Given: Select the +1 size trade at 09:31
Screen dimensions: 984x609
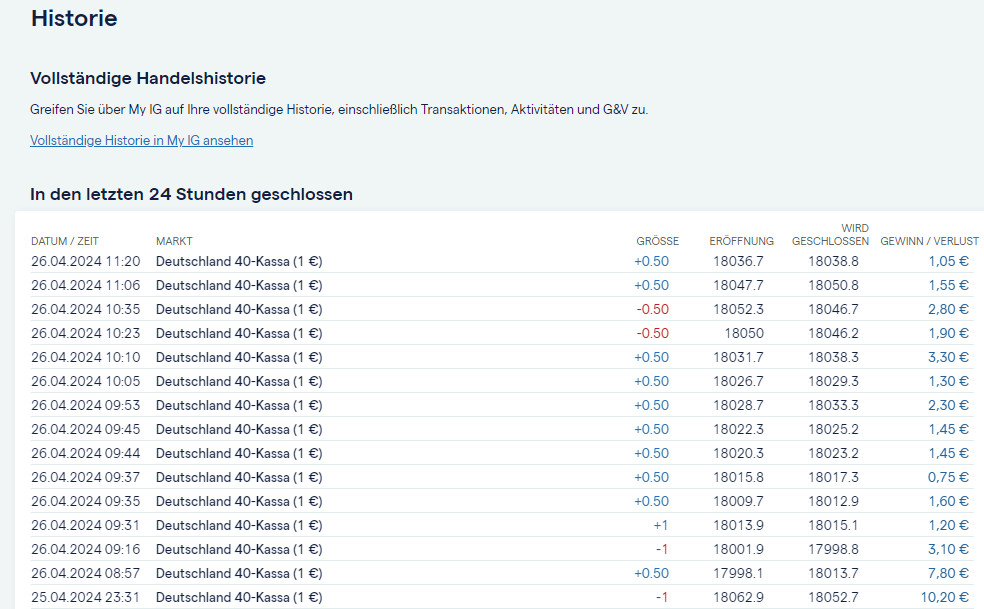Looking at the screenshot, I should (660, 525).
